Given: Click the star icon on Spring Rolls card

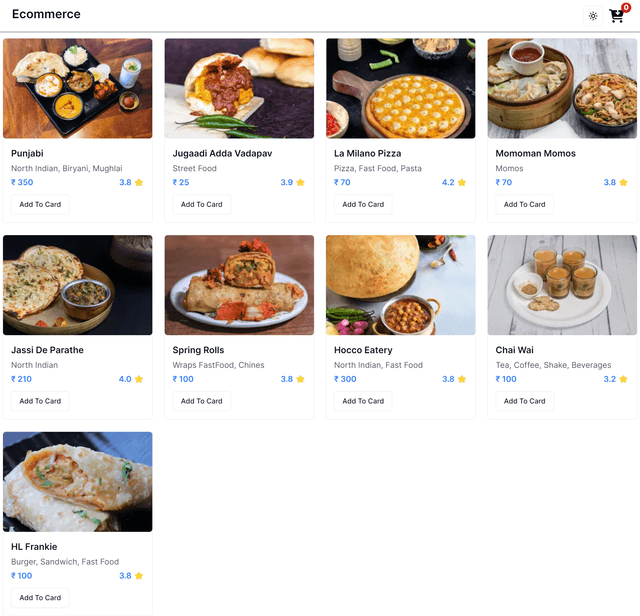Looking at the screenshot, I should pyautogui.click(x=300, y=379).
